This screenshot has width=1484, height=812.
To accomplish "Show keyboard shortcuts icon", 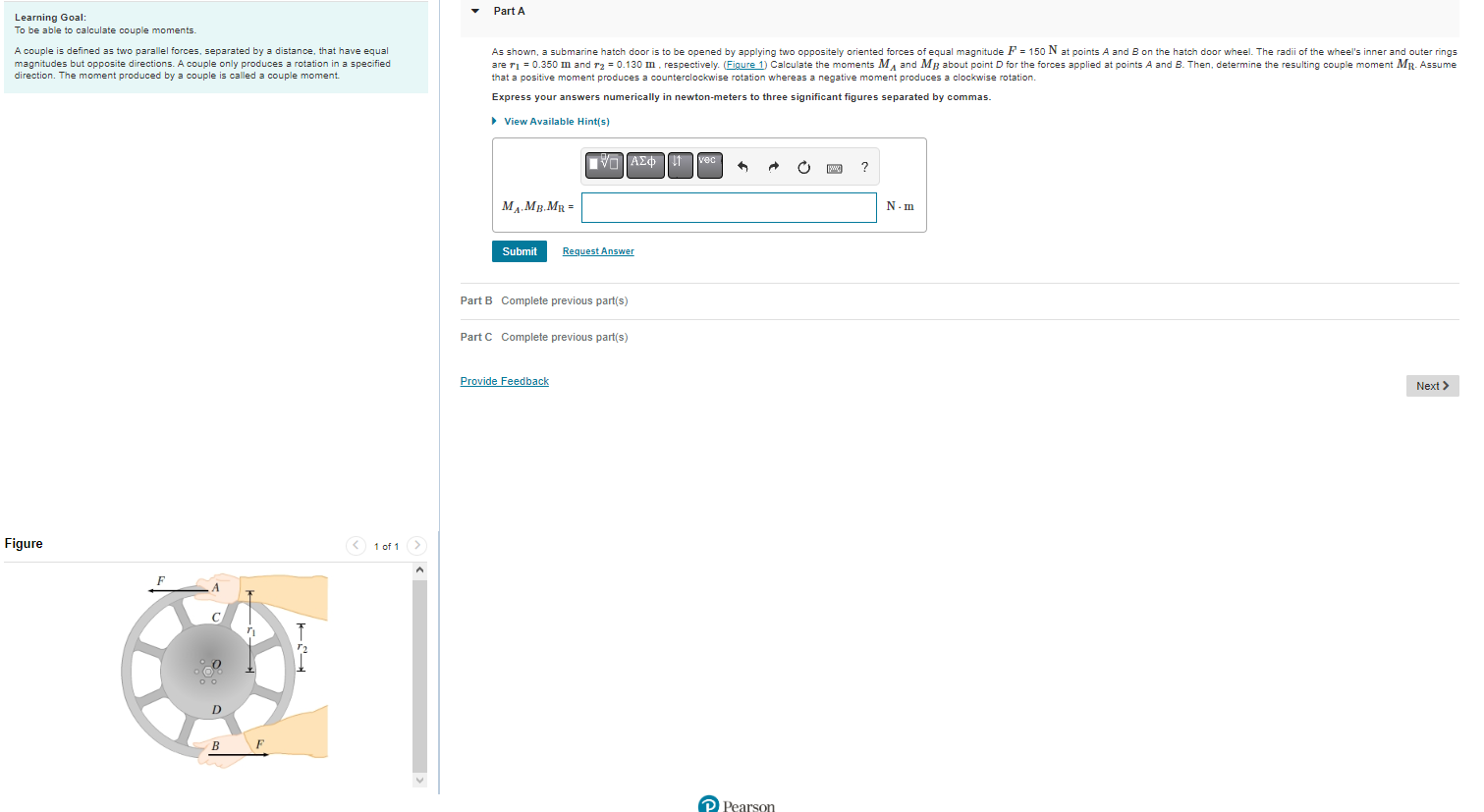I will point(834,168).
